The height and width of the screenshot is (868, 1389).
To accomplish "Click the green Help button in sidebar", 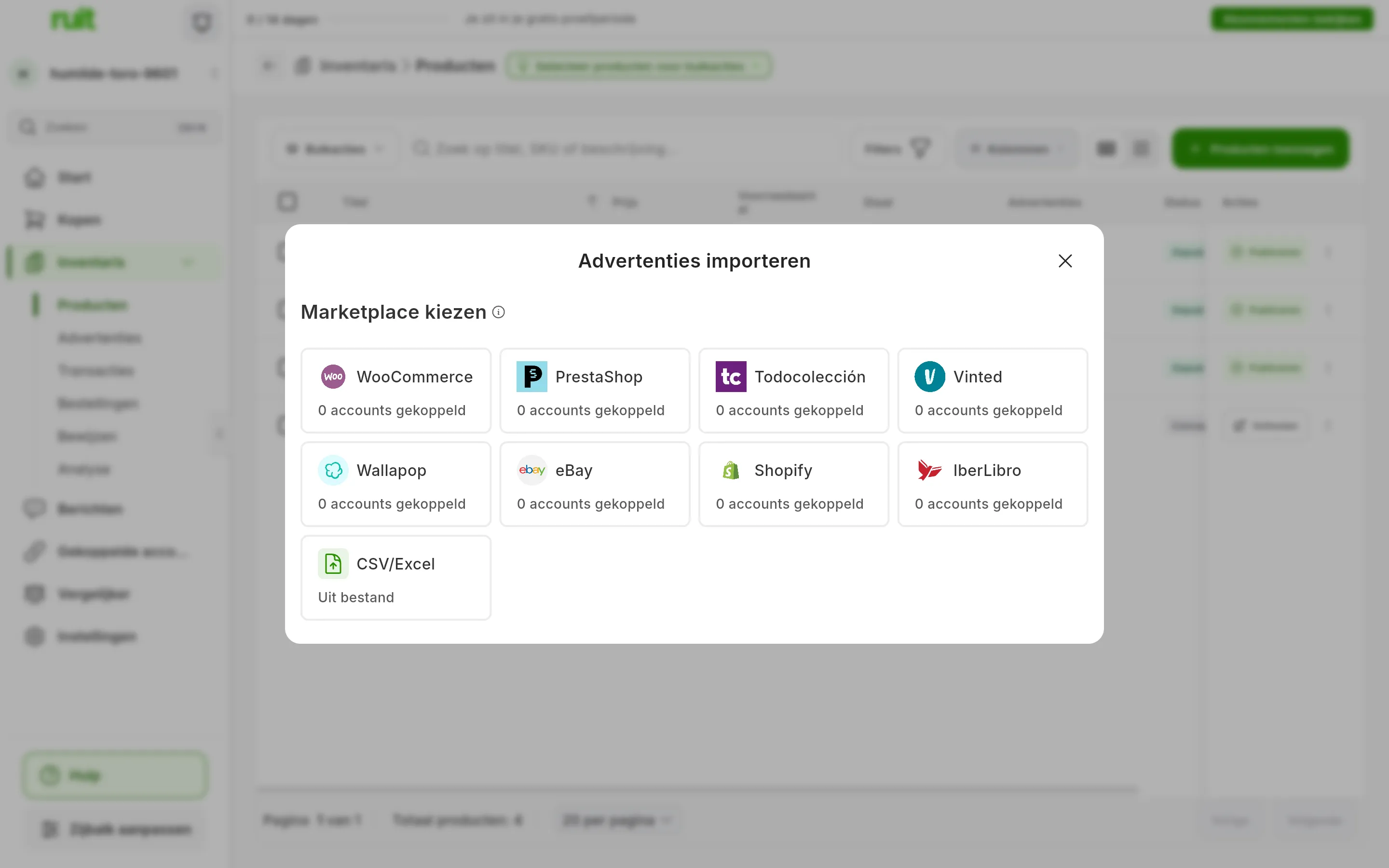I will (x=115, y=775).
